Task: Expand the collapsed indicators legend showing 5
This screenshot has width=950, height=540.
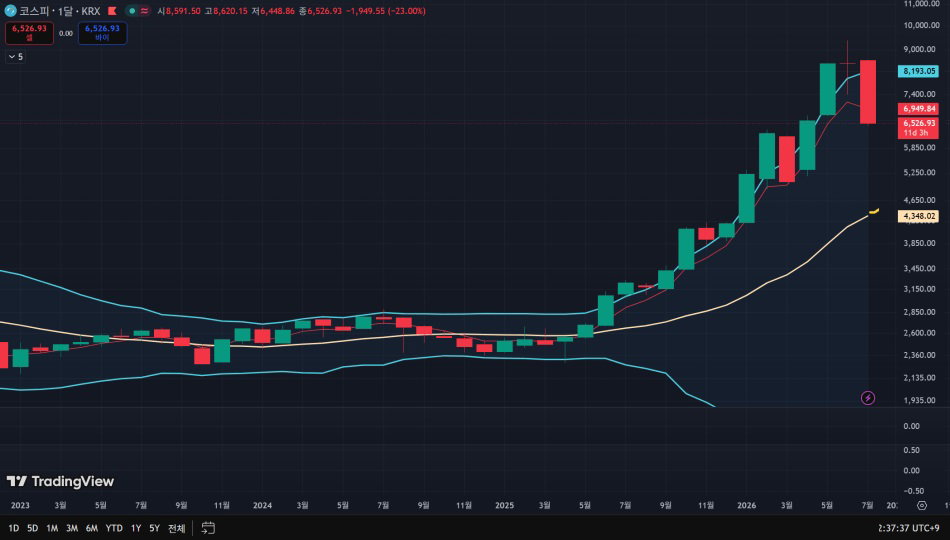Action: [16, 56]
